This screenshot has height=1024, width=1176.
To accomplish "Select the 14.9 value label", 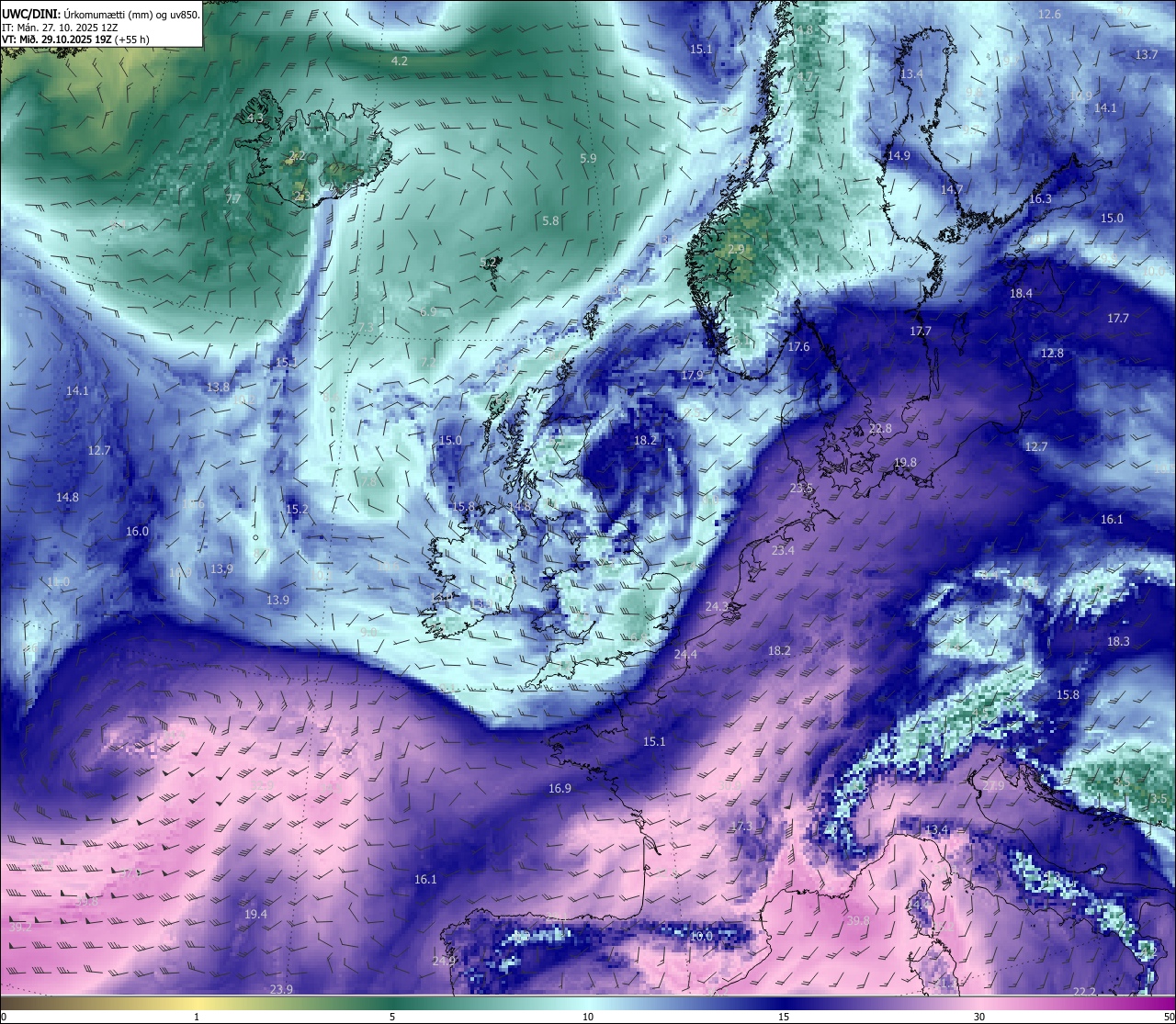I will pyautogui.click(x=899, y=155).
